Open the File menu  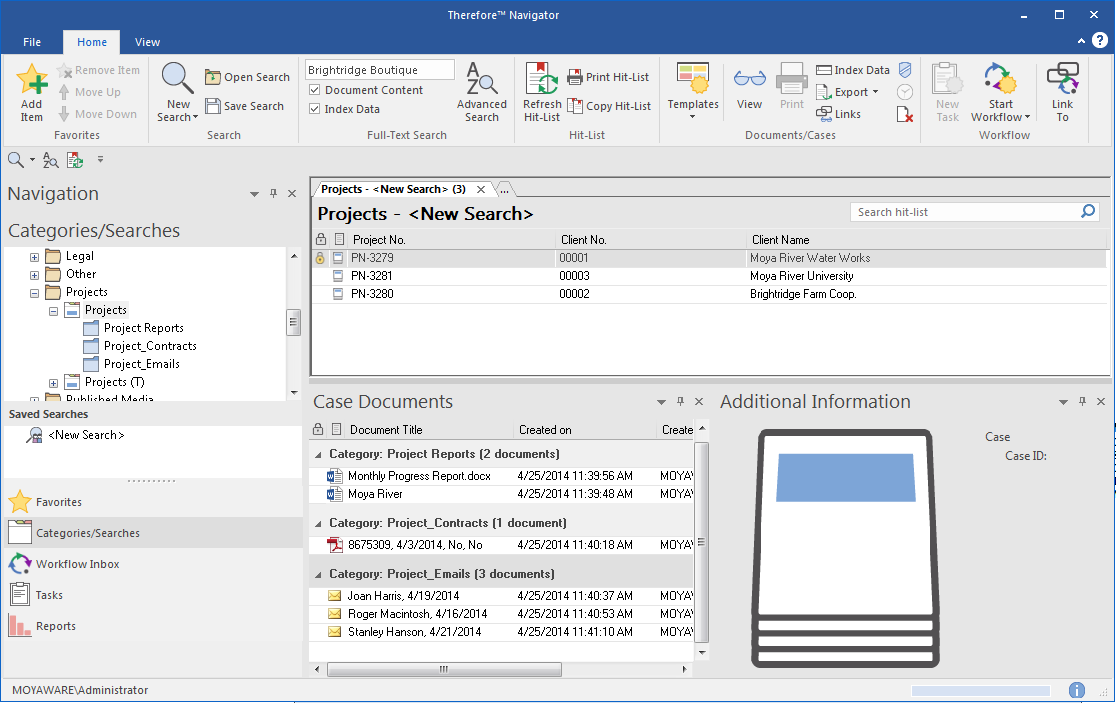coord(32,42)
